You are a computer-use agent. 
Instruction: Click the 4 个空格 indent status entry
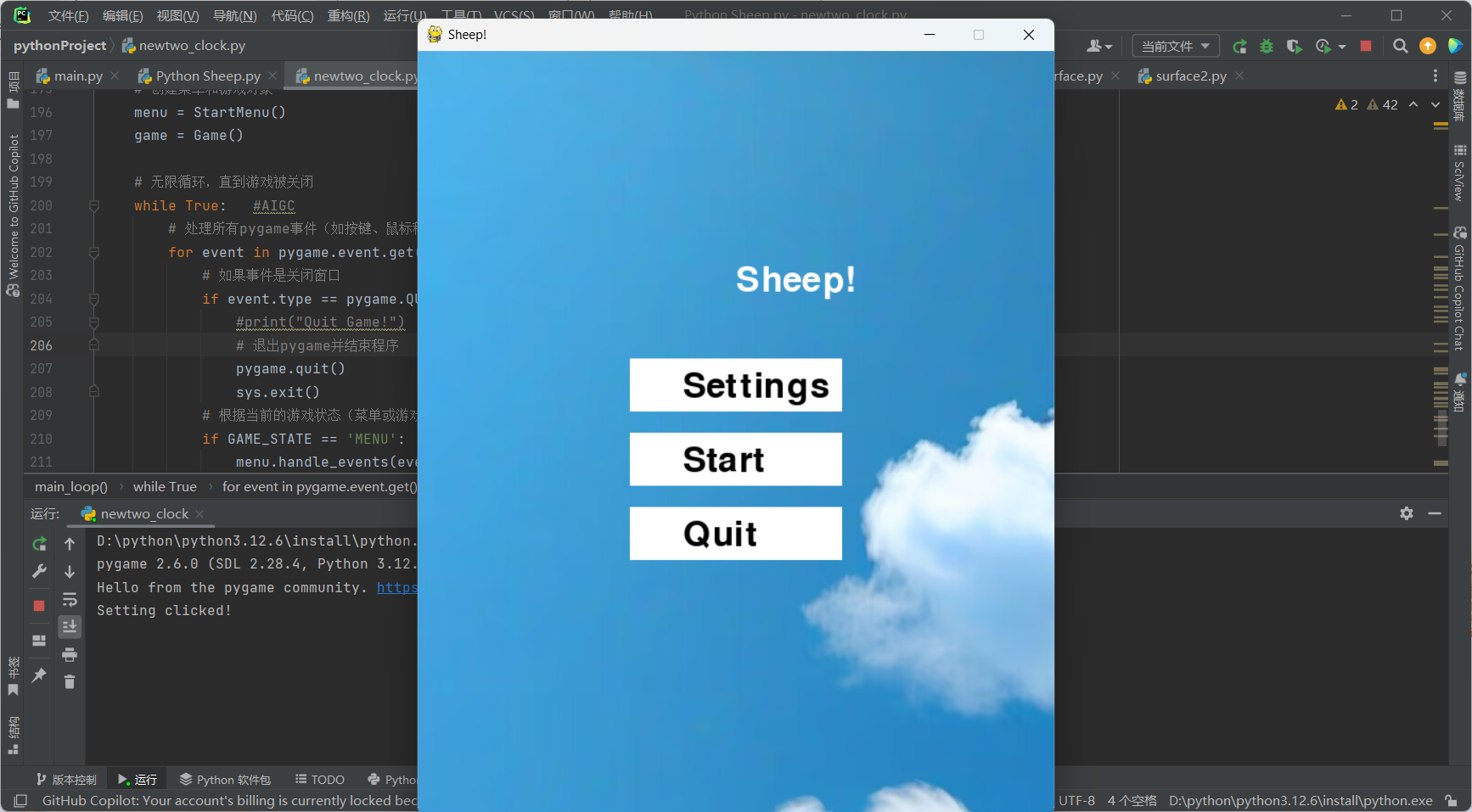(x=1132, y=801)
